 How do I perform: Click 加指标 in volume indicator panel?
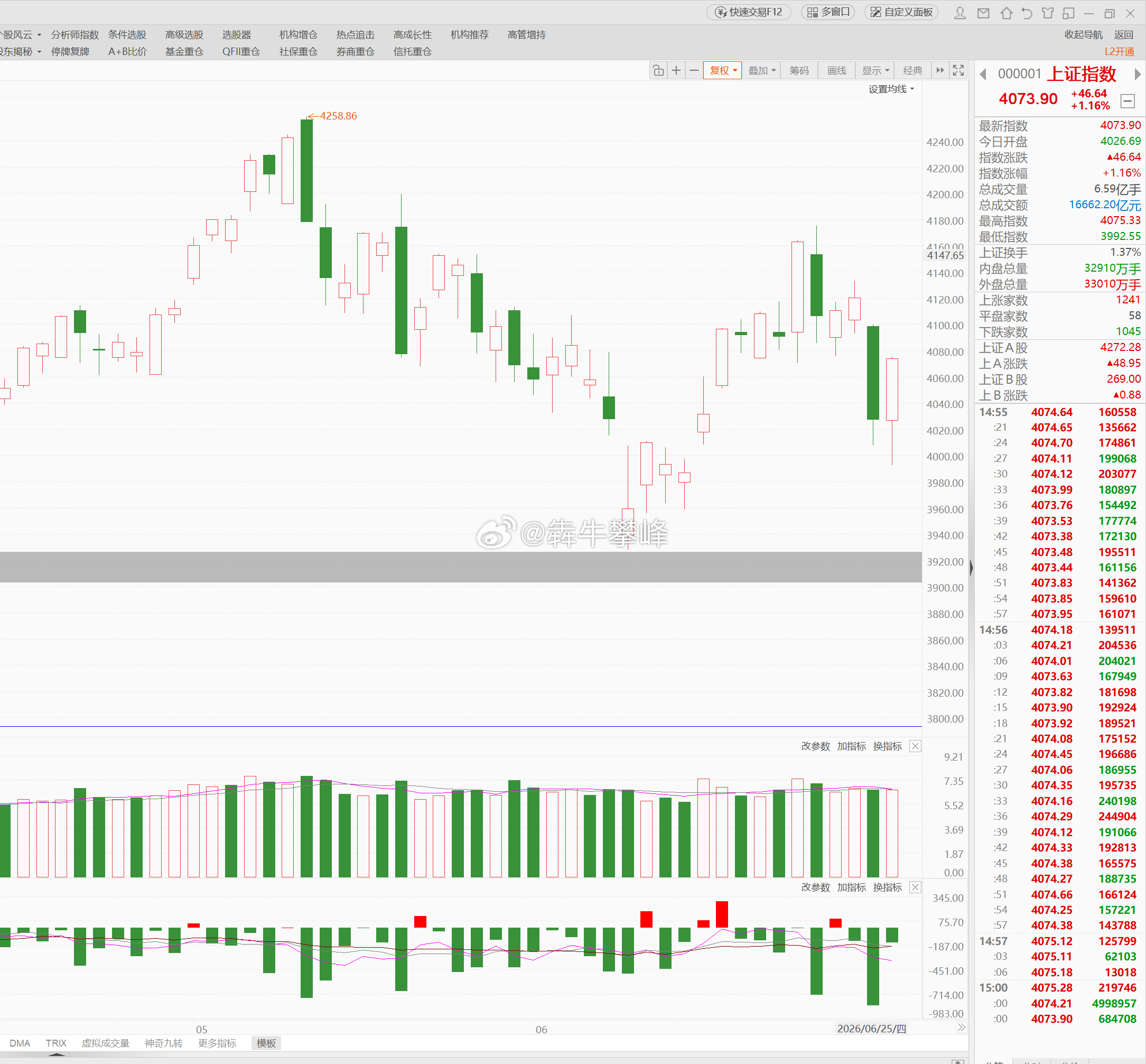(851, 746)
